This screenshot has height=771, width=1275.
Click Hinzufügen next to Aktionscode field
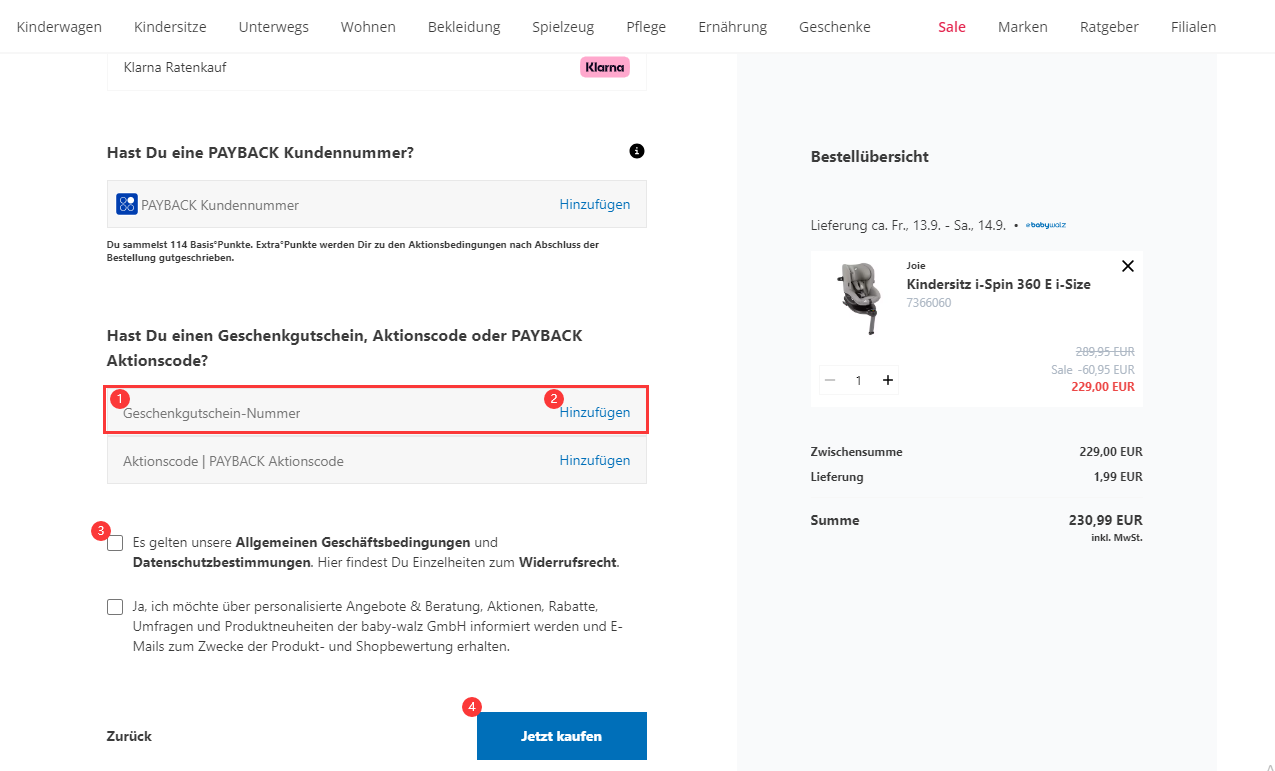[x=595, y=460]
